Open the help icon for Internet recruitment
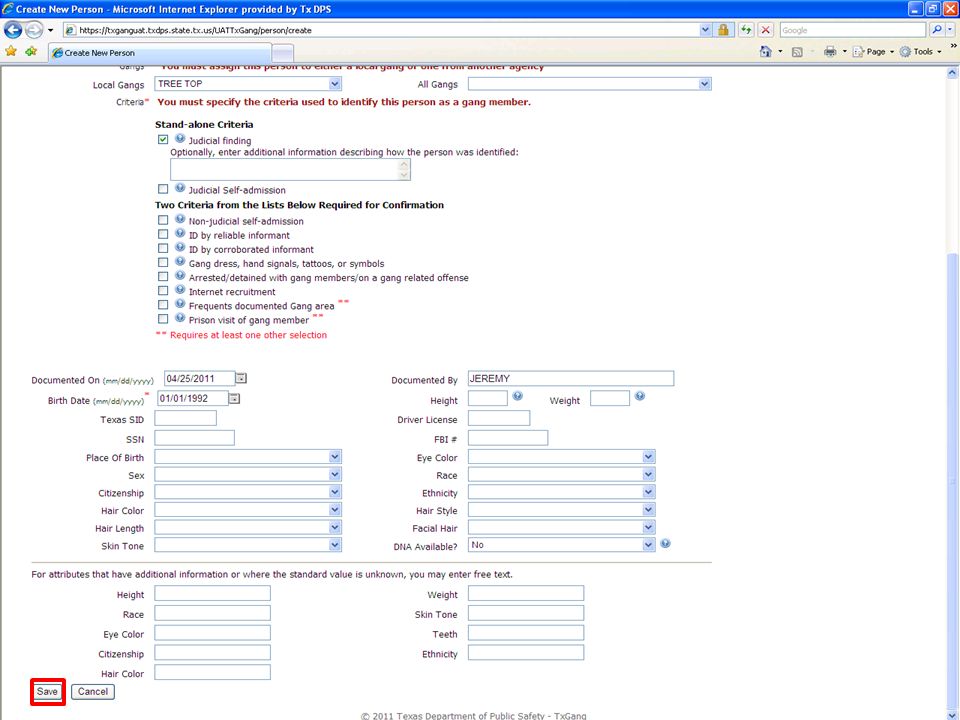Image resolution: width=960 pixels, height=720 pixels. click(x=180, y=290)
